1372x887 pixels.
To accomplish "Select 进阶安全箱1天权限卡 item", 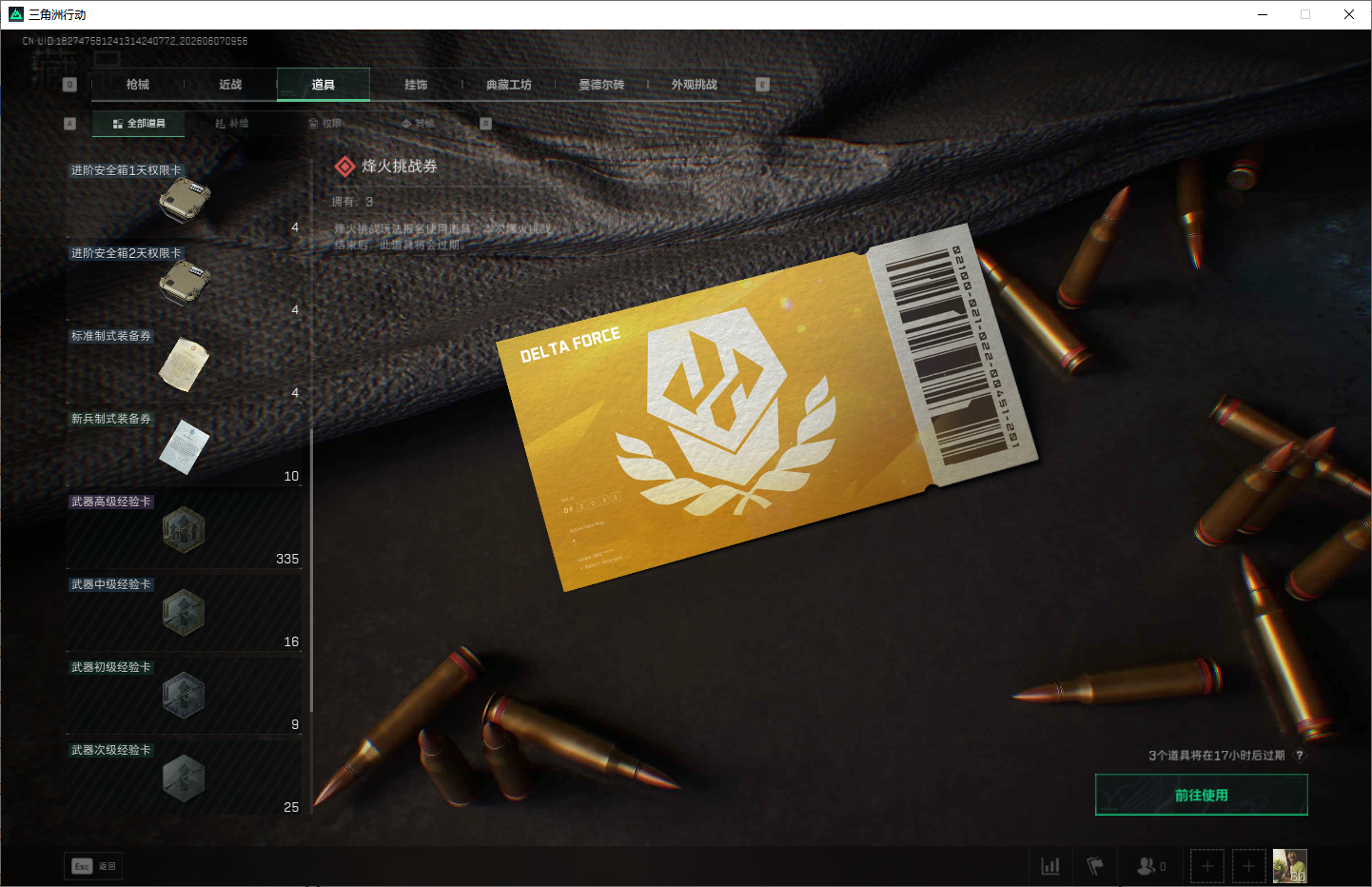I will [x=184, y=198].
